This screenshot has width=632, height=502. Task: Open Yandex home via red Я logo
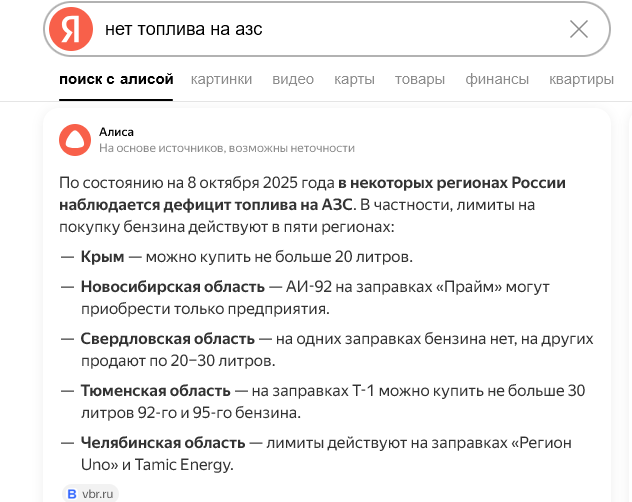pyautogui.click(x=71, y=29)
